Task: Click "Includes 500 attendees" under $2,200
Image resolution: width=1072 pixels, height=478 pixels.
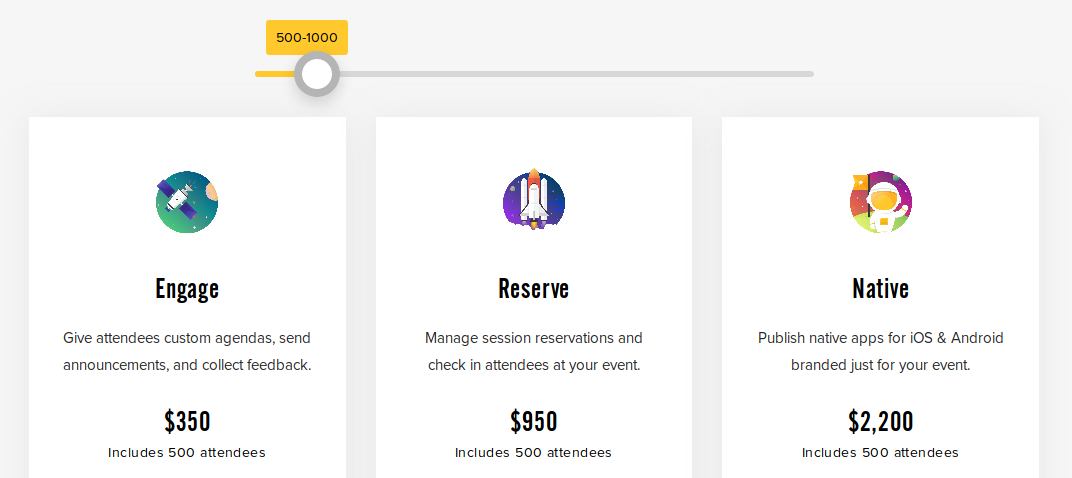Action: [881, 453]
